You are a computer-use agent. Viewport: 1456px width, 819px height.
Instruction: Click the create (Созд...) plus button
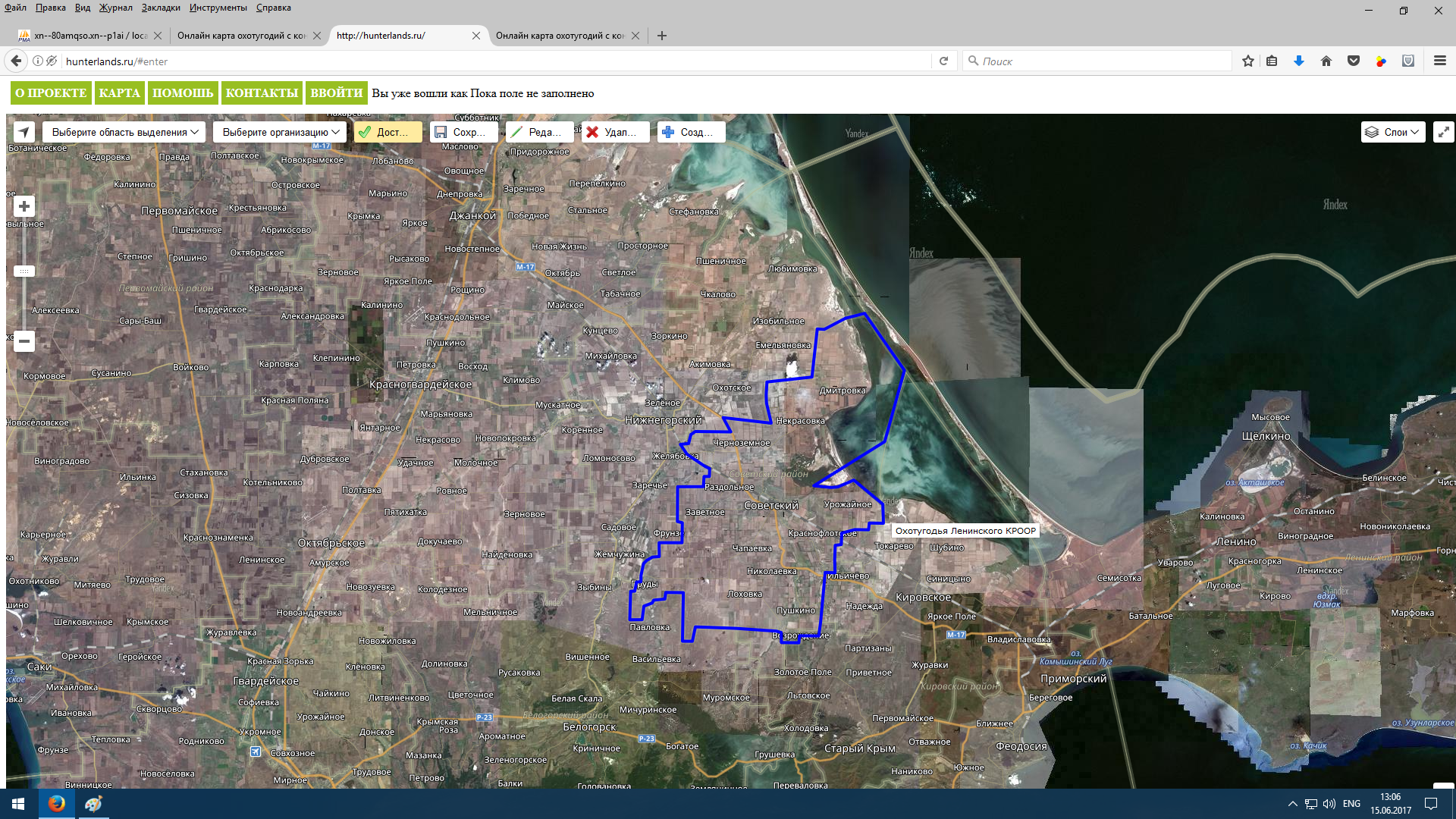(691, 132)
